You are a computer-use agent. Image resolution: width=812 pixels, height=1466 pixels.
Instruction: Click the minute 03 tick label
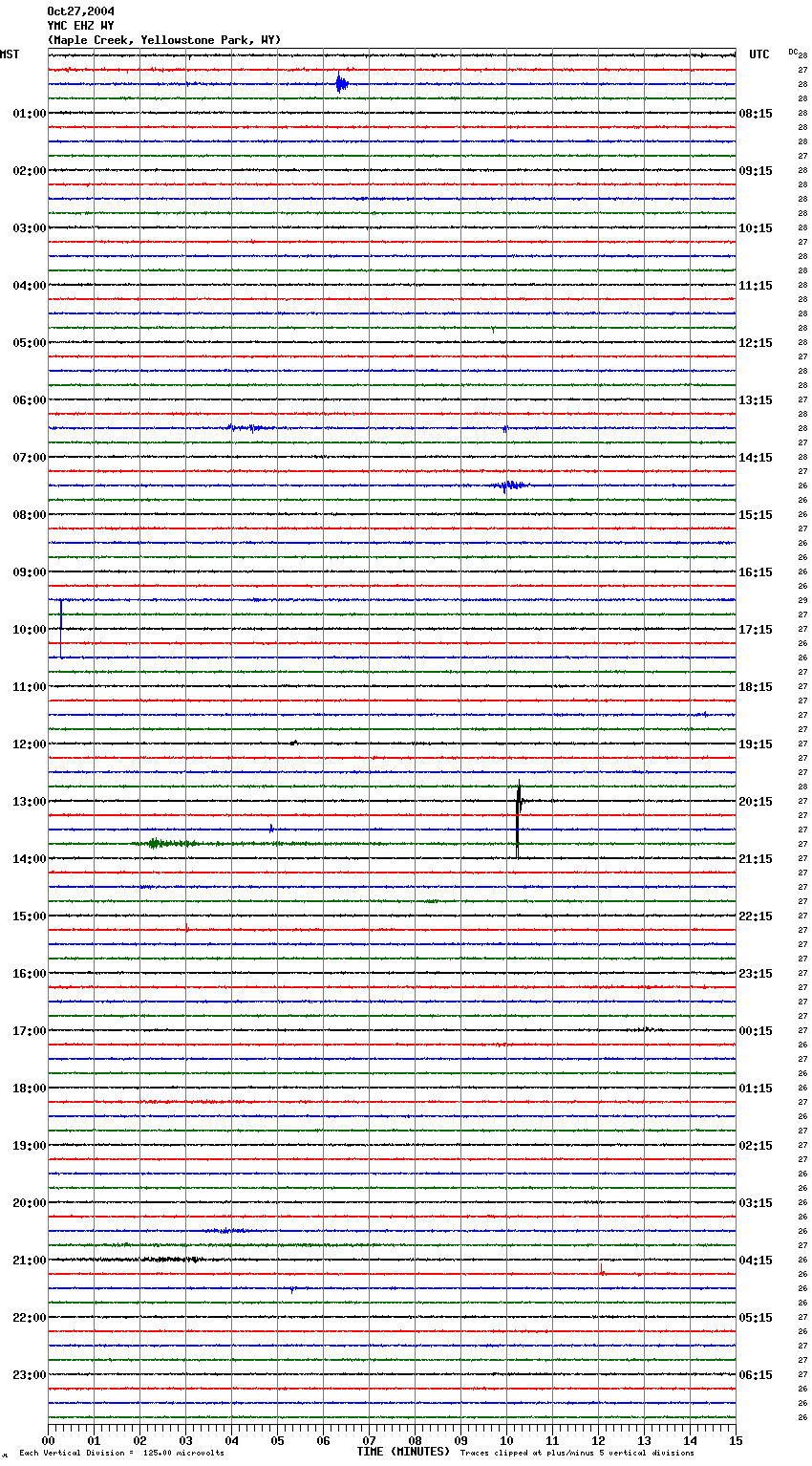point(185,1440)
